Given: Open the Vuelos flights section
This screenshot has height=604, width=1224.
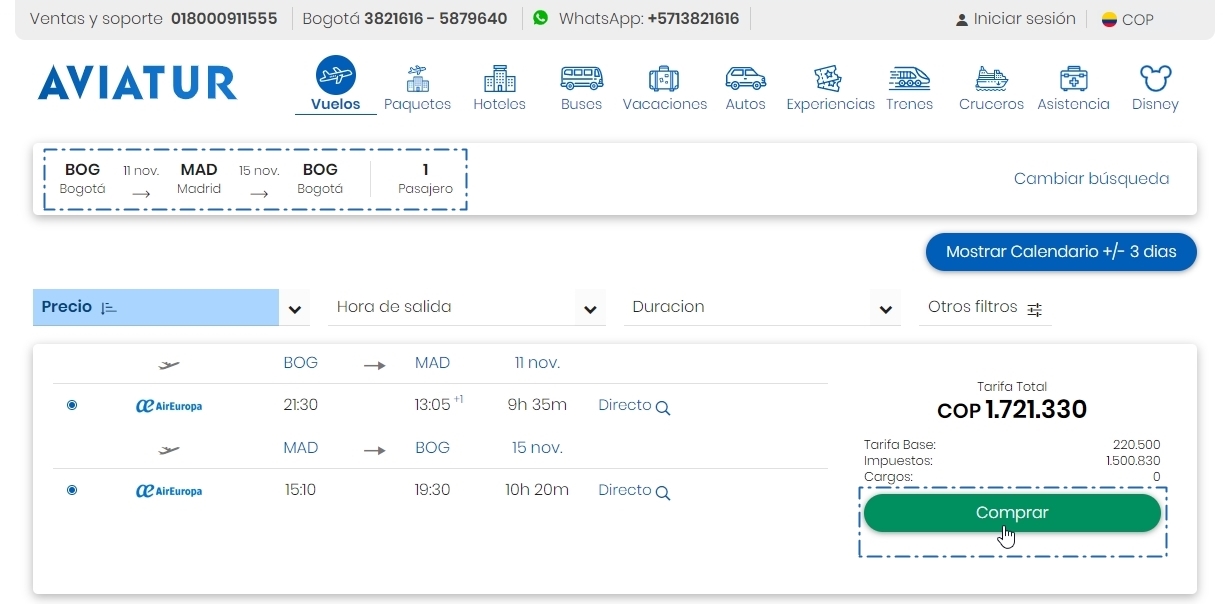Looking at the screenshot, I should click(336, 84).
